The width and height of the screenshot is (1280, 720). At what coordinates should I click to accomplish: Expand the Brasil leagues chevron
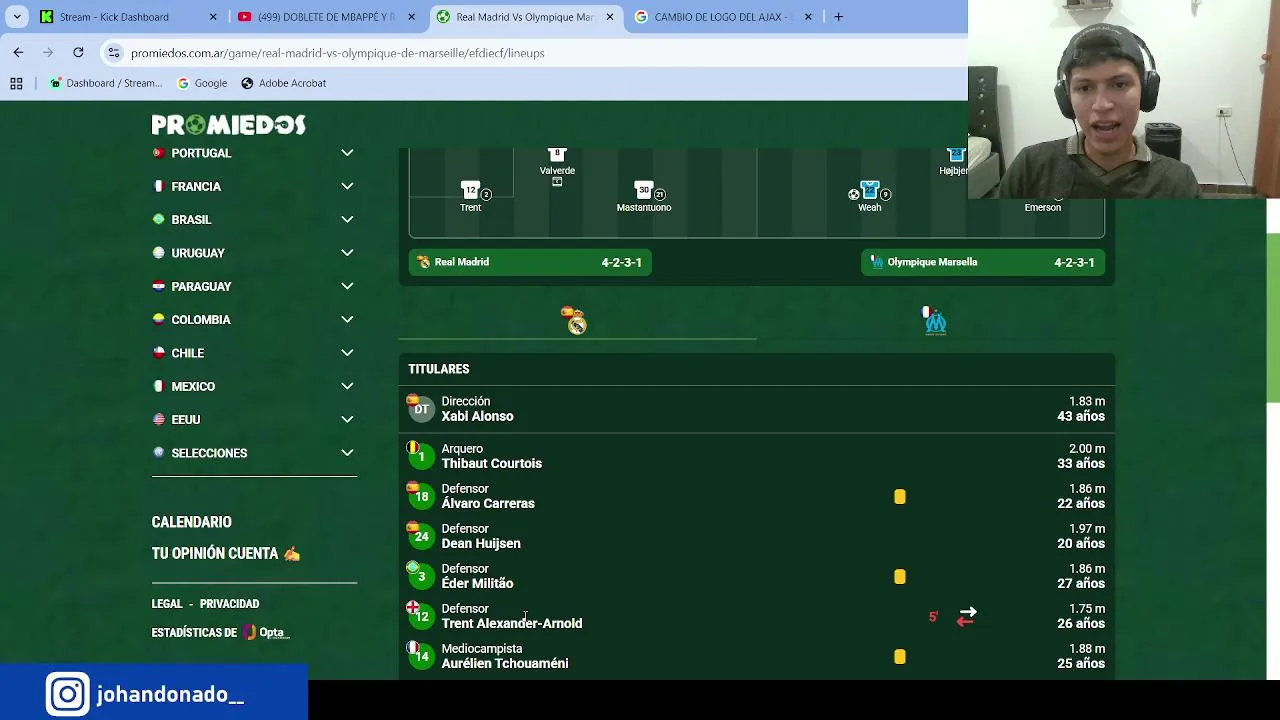347,219
